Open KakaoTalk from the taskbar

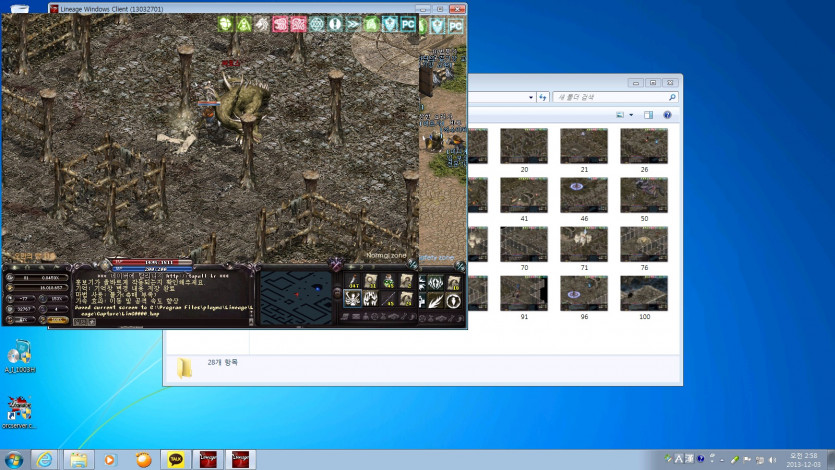point(176,459)
